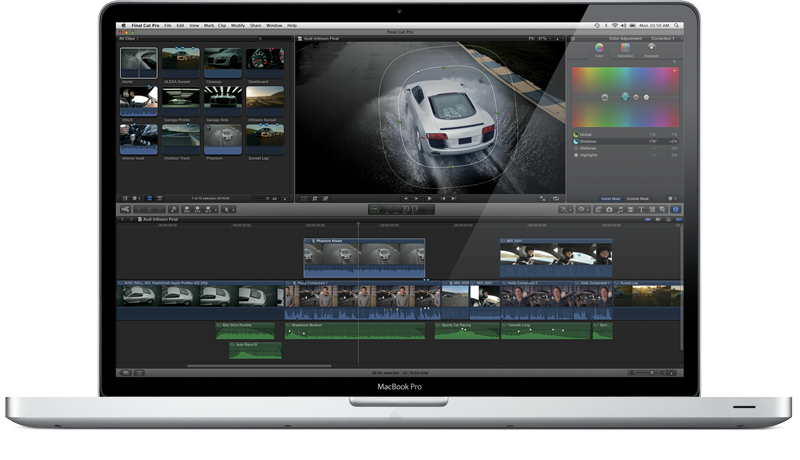Screen dimensions: 800x460
Task: Open the File menu
Action: tap(168, 25)
